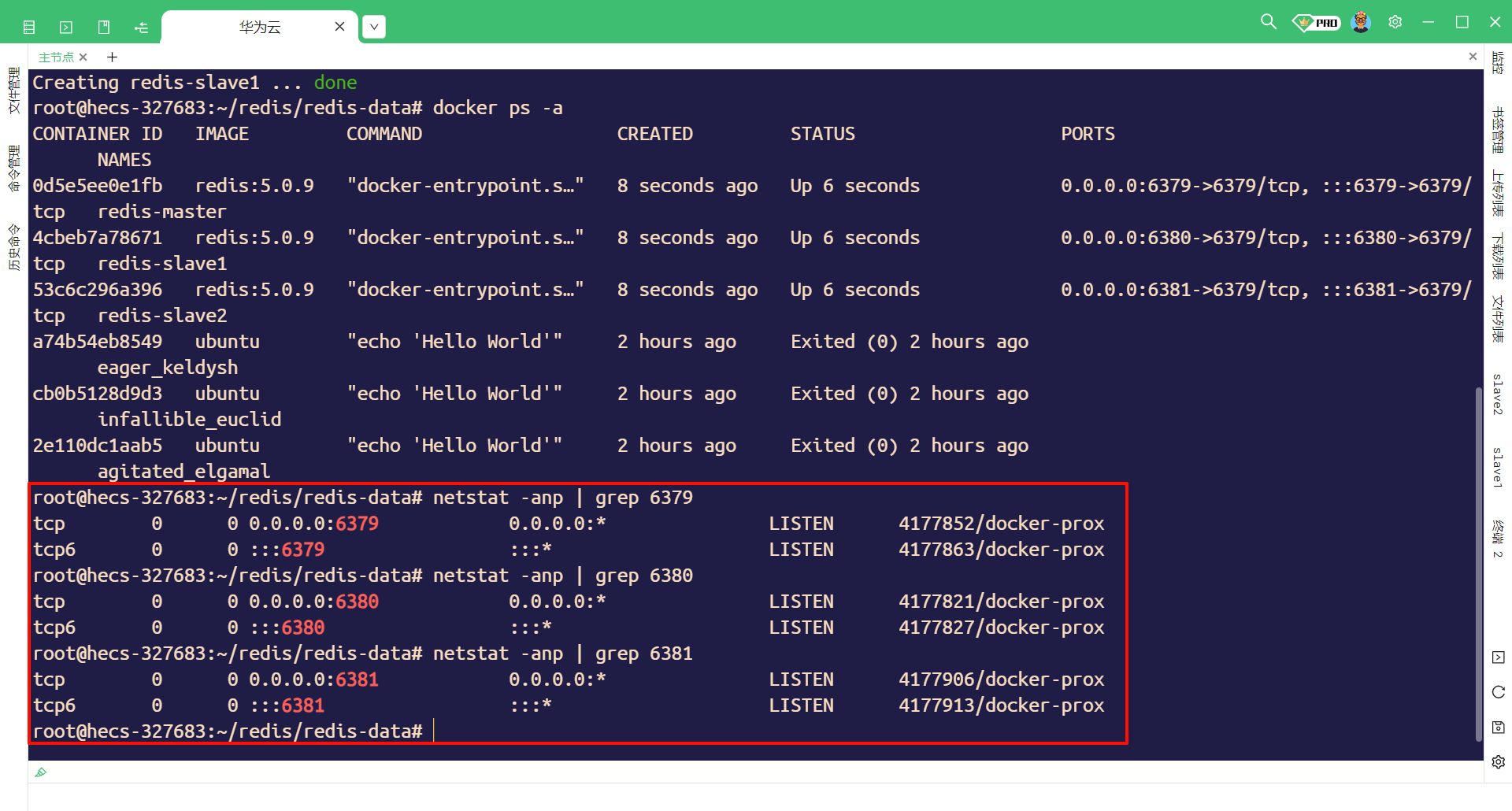Open the user avatar profile
Viewport: 1512px width, 811px height.
[x=1361, y=22]
